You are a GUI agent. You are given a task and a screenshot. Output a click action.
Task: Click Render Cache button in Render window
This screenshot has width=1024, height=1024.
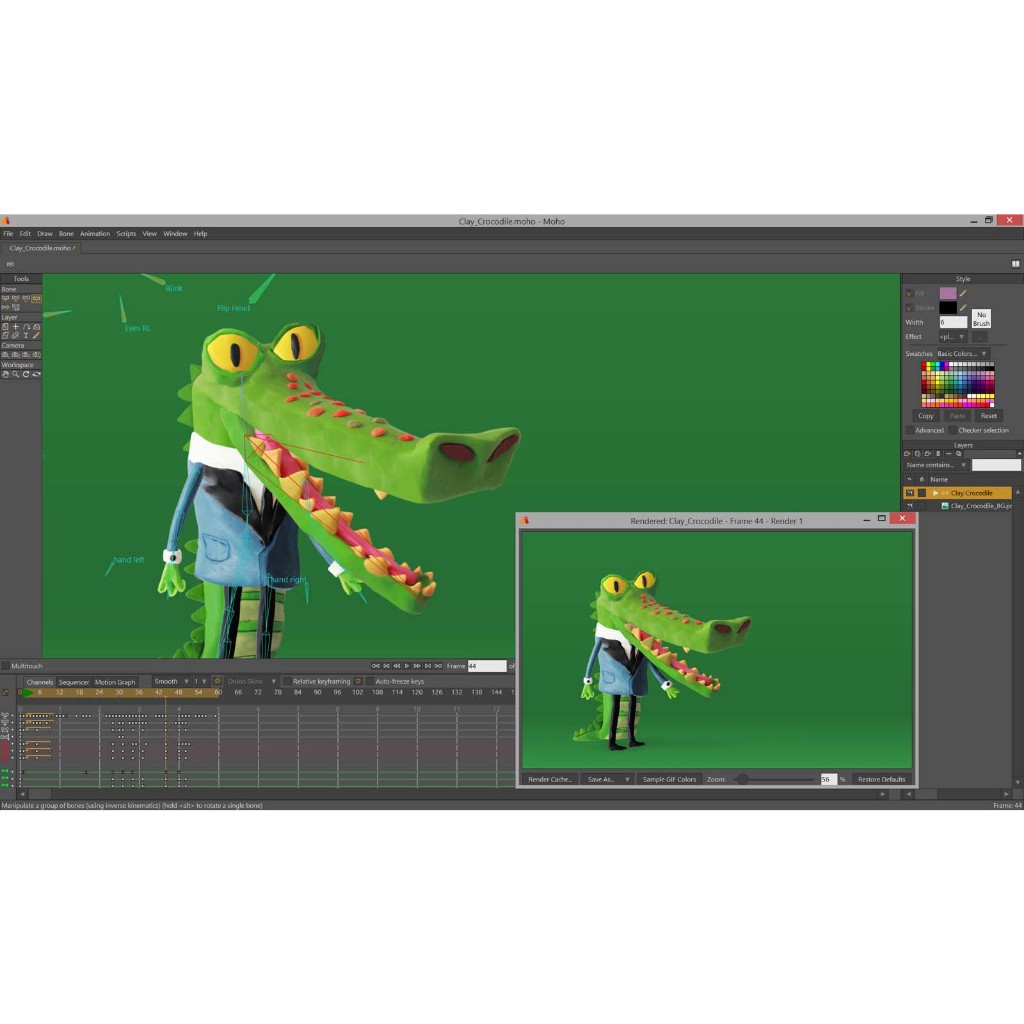coord(550,779)
